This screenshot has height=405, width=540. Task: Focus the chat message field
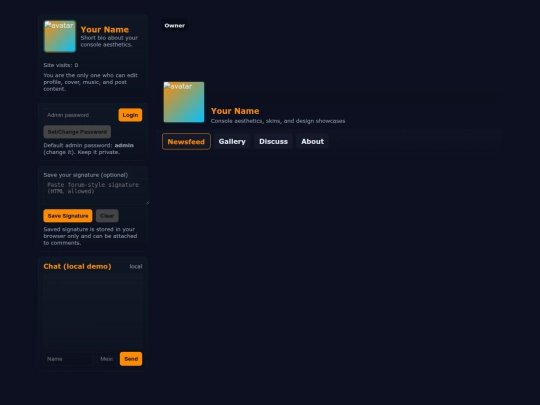tap(106, 359)
